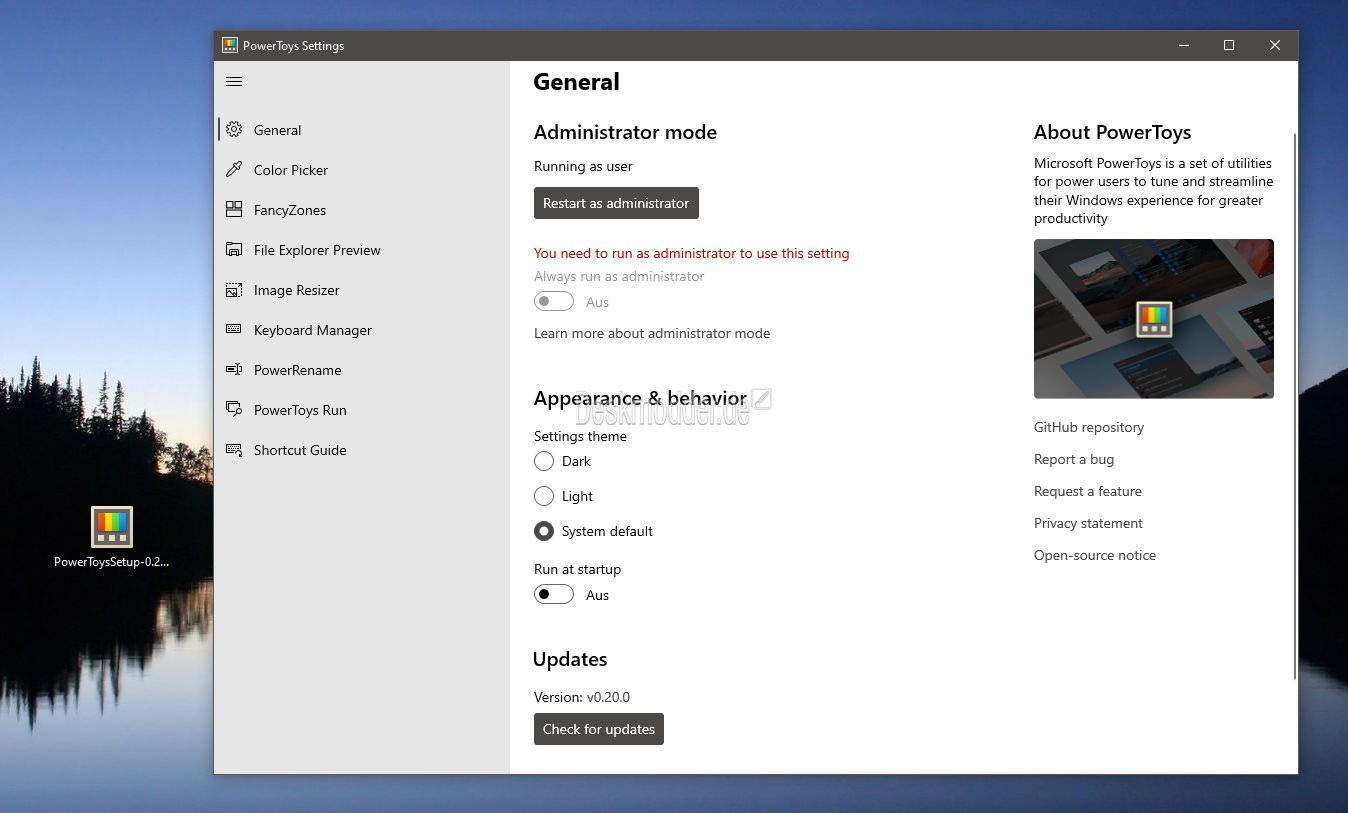This screenshot has height=813, width=1348.
Task: Click the PowerRename icon
Action: (x=234, y=369)
